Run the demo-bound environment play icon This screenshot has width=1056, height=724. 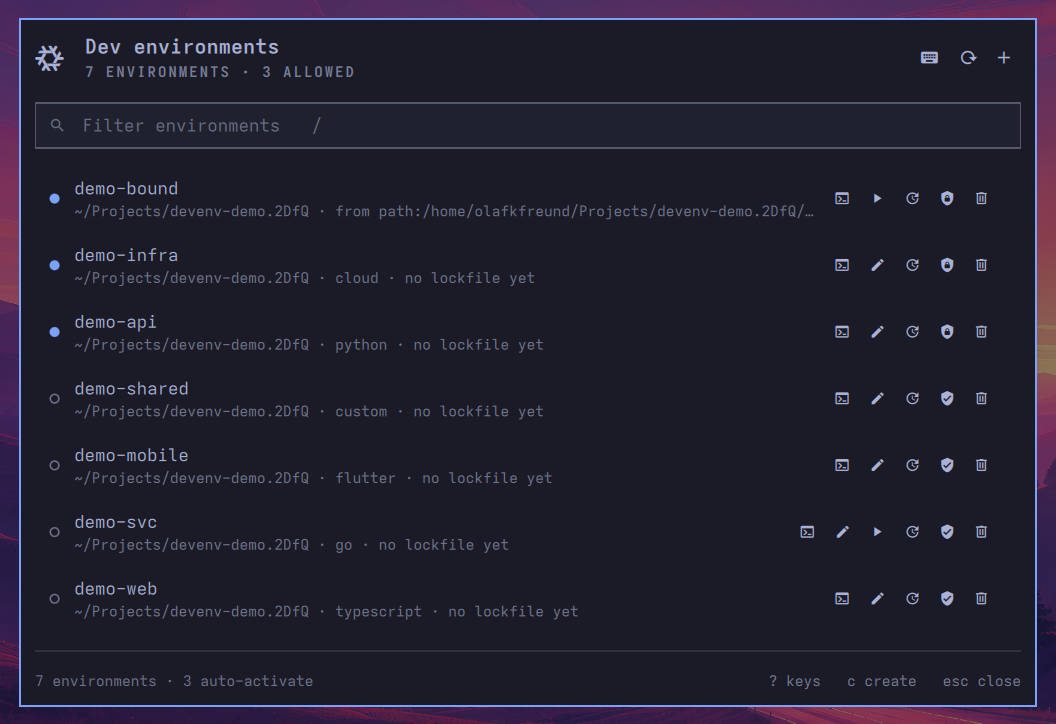[877, 198]
